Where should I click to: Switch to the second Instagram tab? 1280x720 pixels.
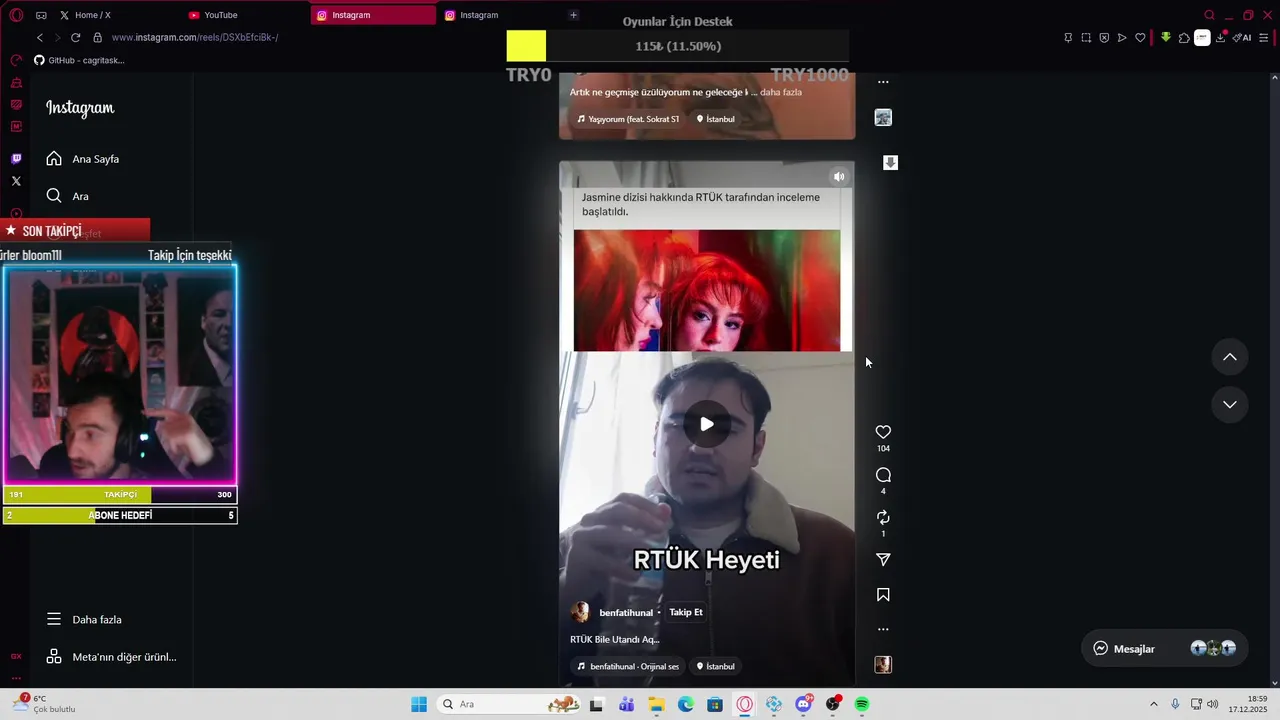(x=500, y=15)
